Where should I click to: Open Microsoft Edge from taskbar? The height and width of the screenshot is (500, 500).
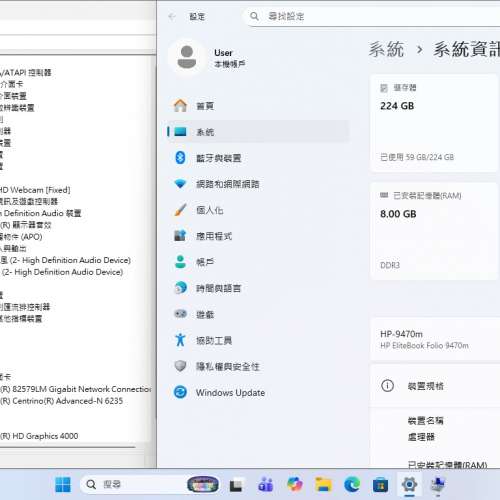[x=352, y=485]
